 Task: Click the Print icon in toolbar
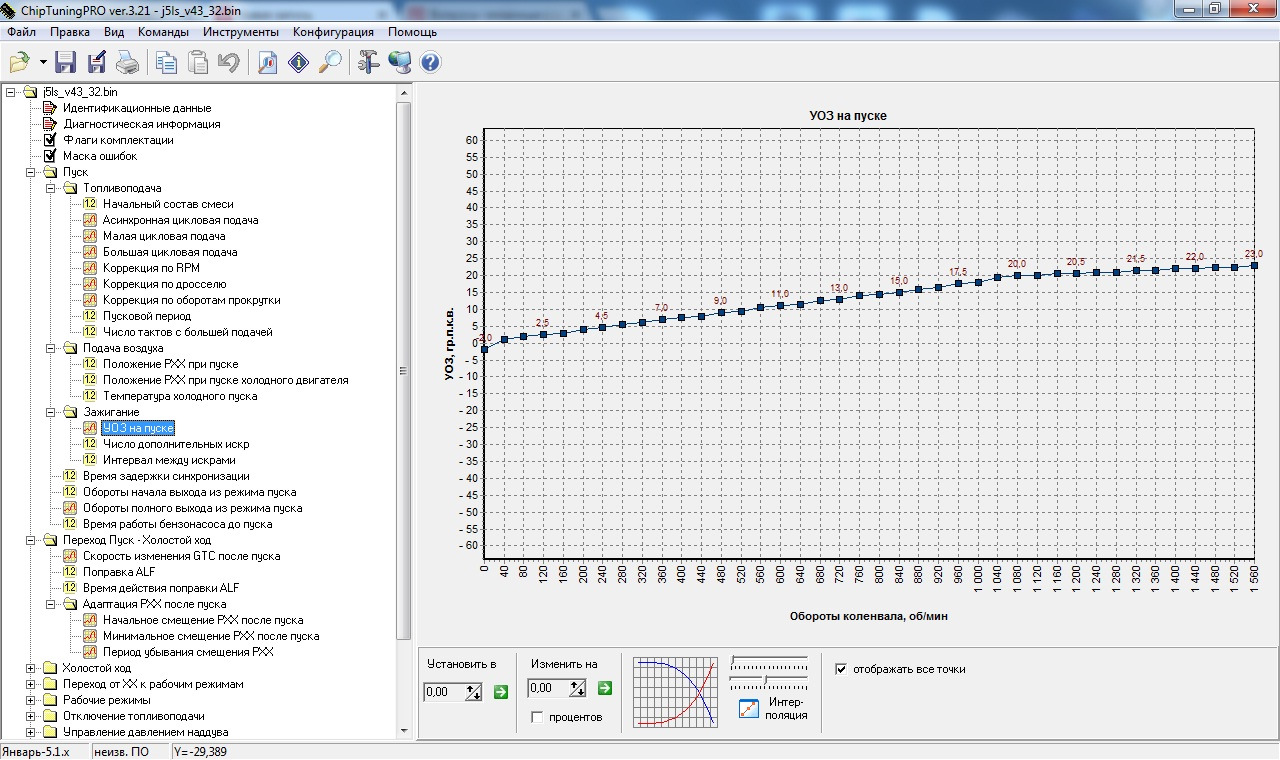click(x=127, y=62)
